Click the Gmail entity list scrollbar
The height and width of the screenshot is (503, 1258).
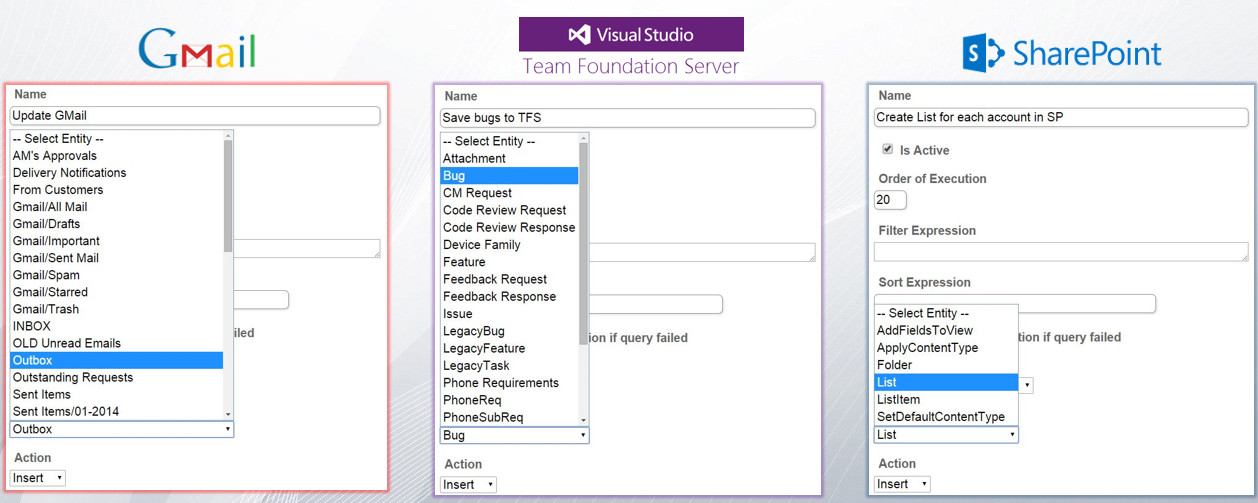(x=228, y=200)
